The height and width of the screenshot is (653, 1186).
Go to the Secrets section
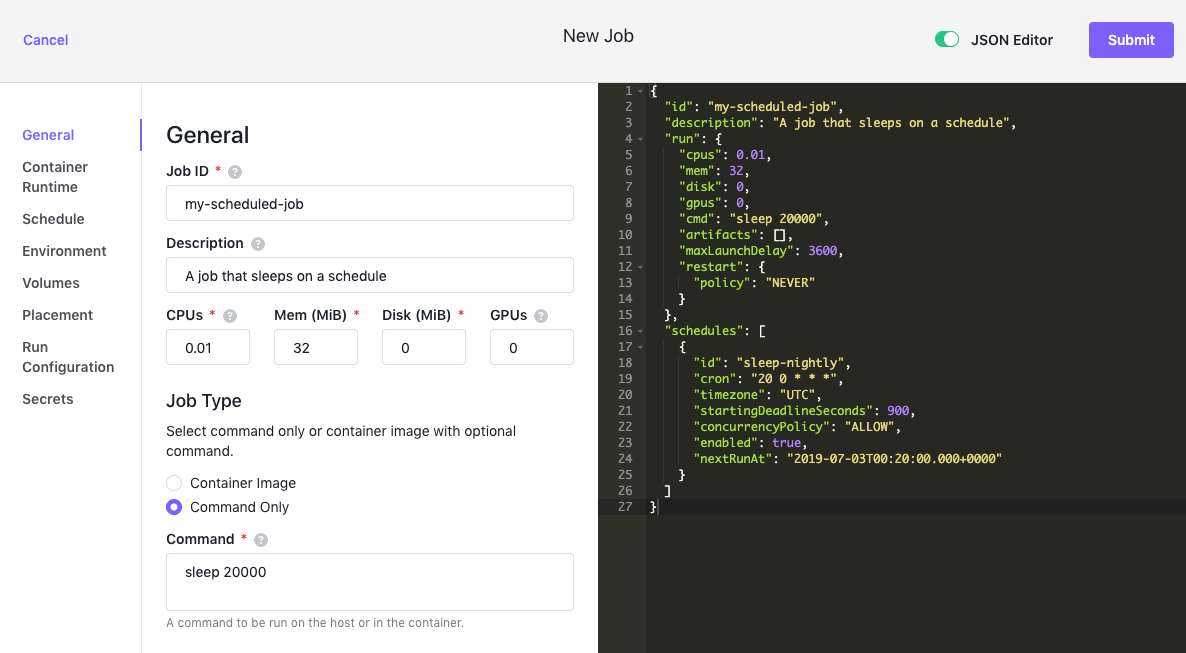(48, 399)
